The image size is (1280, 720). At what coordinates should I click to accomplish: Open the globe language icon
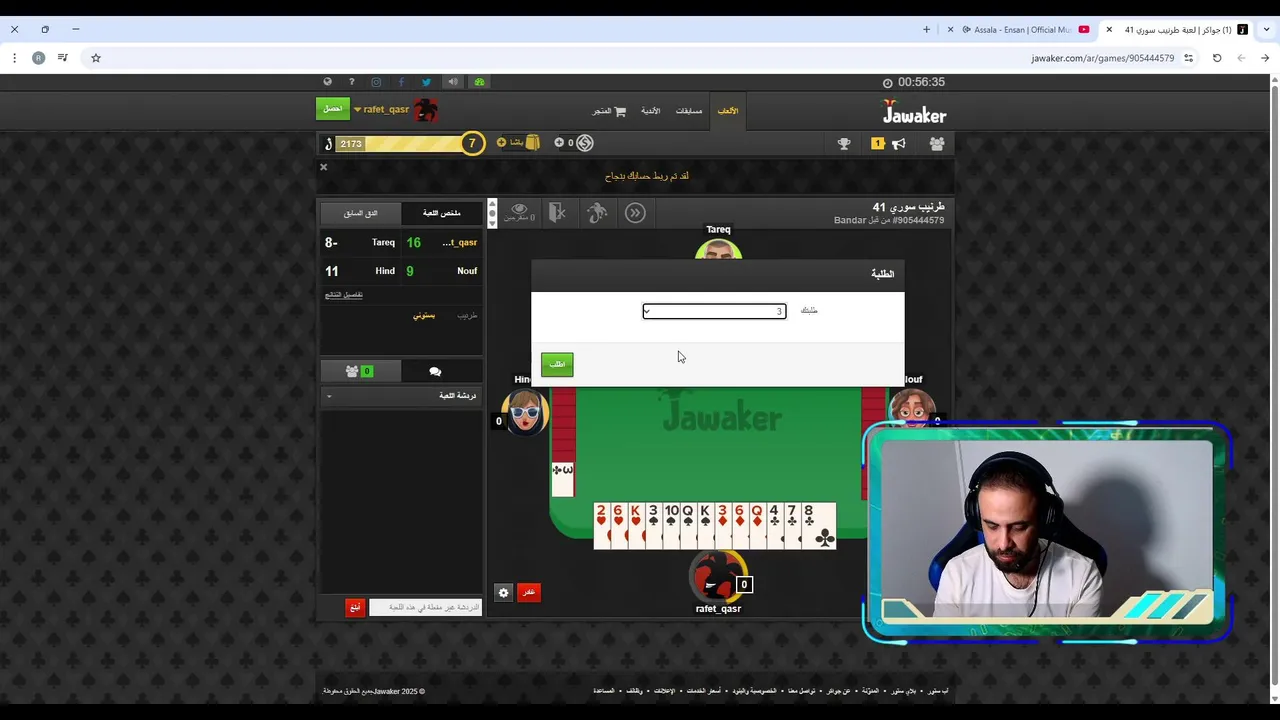point(327,82)
